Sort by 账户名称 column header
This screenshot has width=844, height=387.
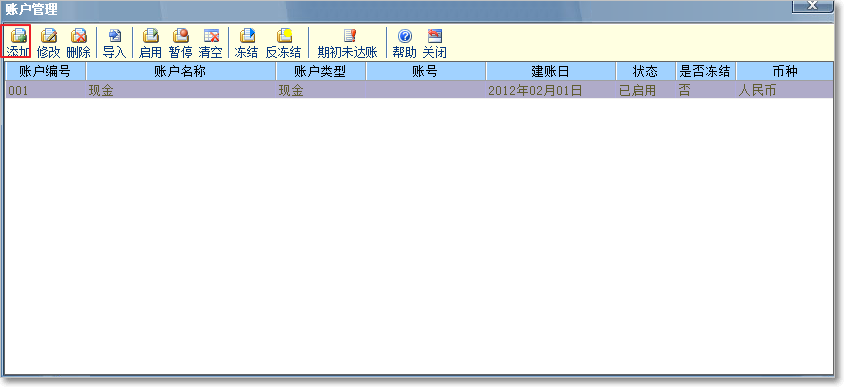(181, 71)
